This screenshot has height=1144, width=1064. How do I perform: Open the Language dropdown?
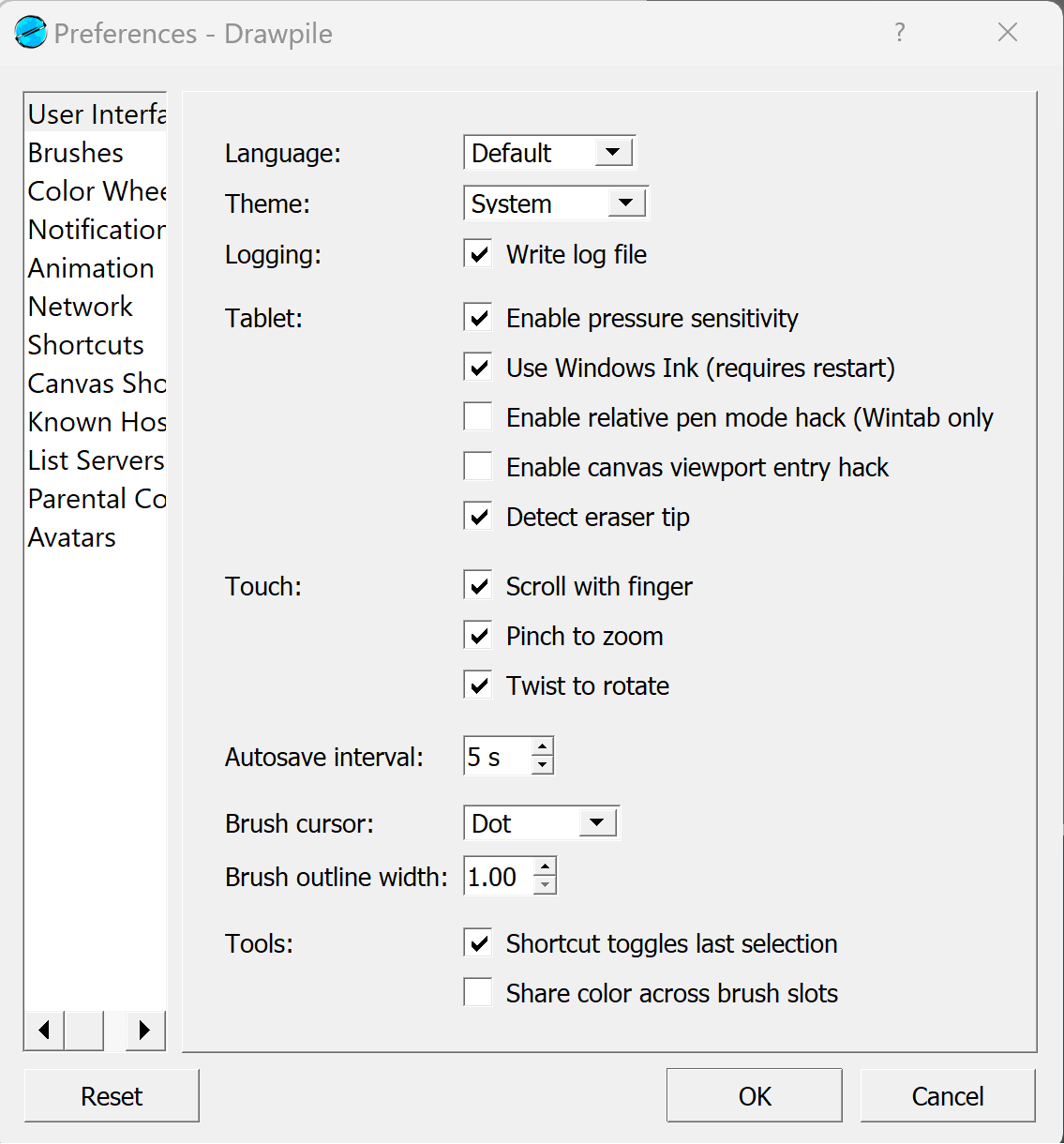614,152
